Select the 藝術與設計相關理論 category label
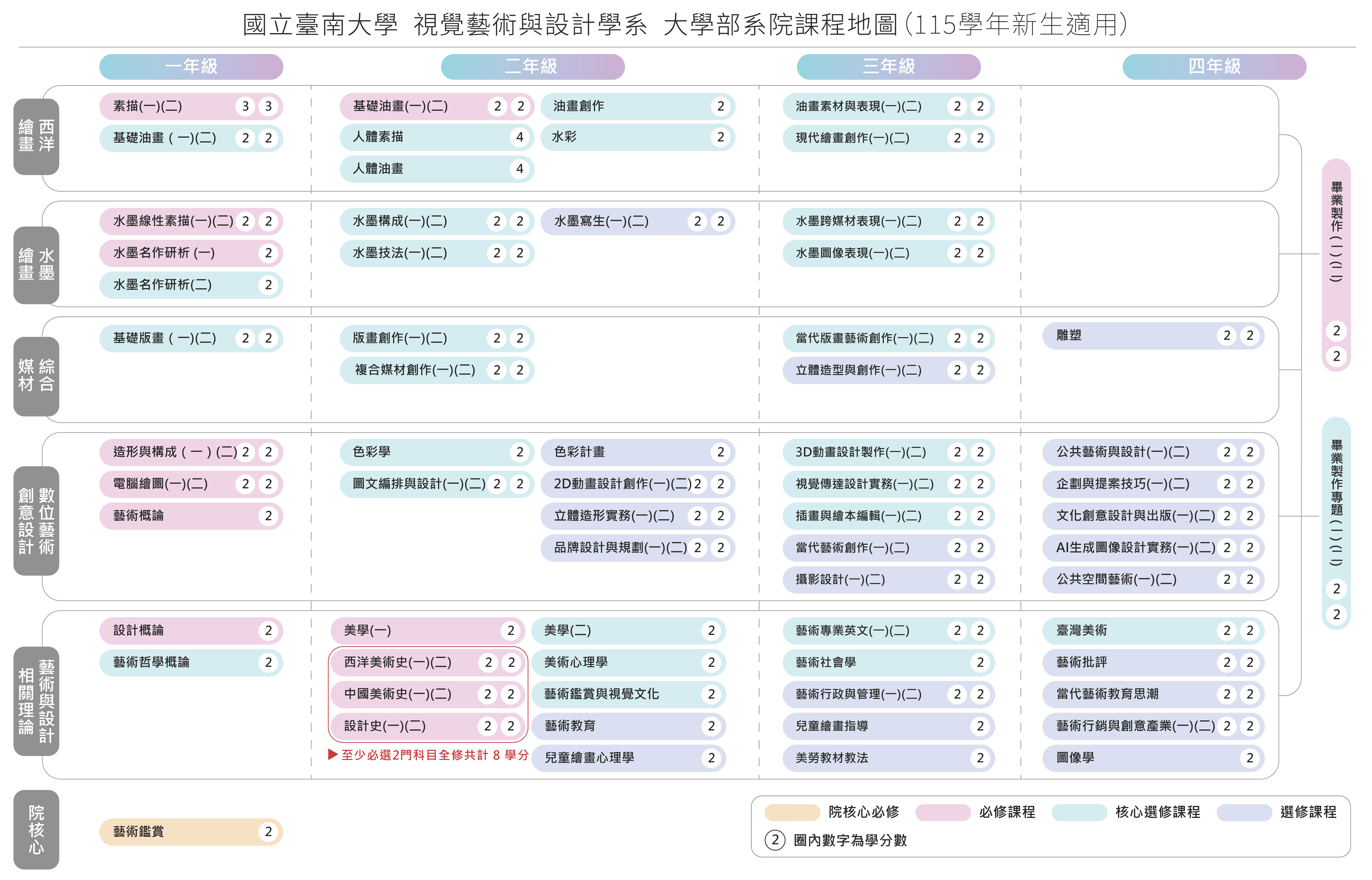1372x880 pixels. pyautogui.click(x=37, y=701)
